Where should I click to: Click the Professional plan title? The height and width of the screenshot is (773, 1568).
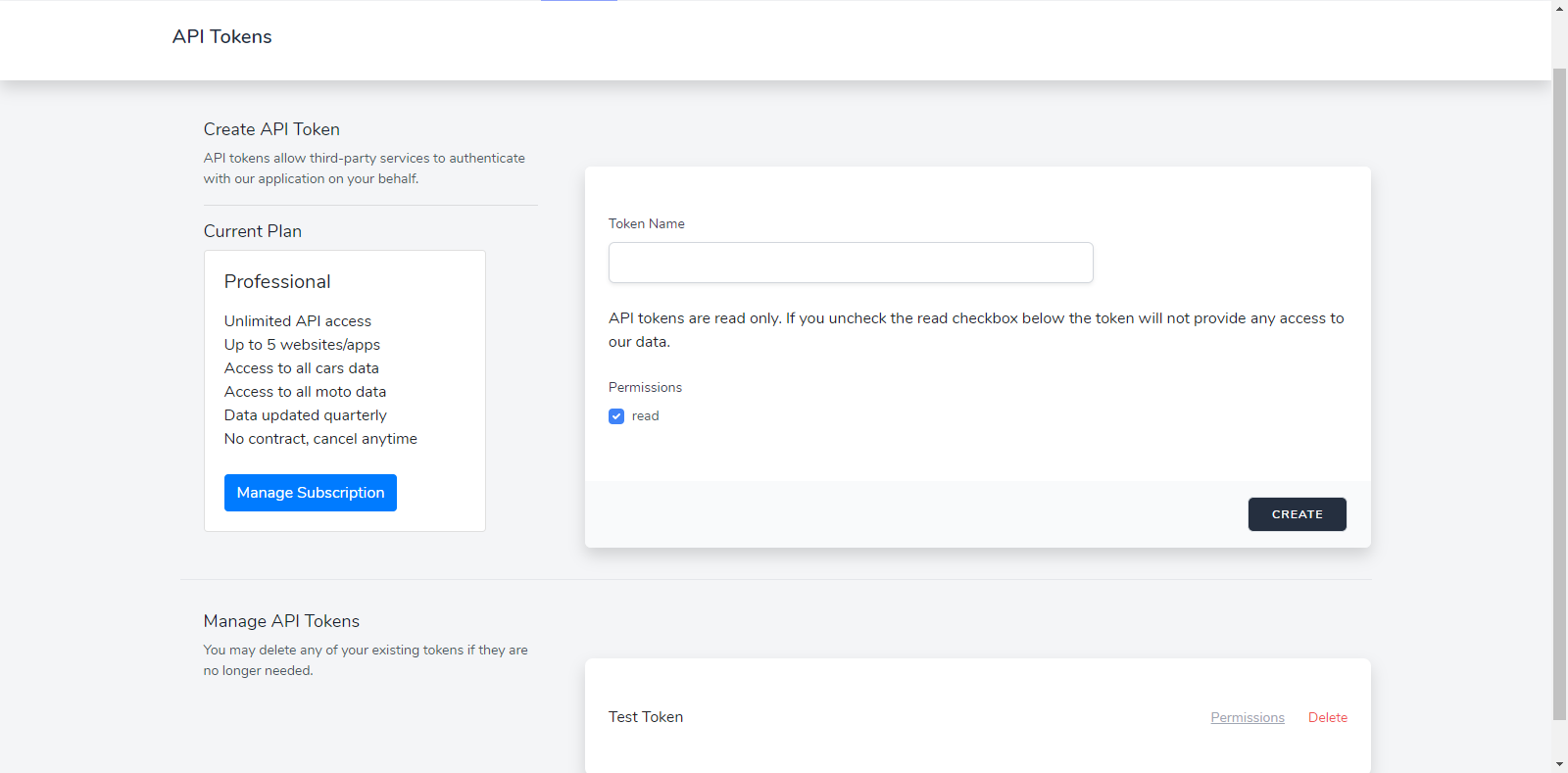point(277,282)
